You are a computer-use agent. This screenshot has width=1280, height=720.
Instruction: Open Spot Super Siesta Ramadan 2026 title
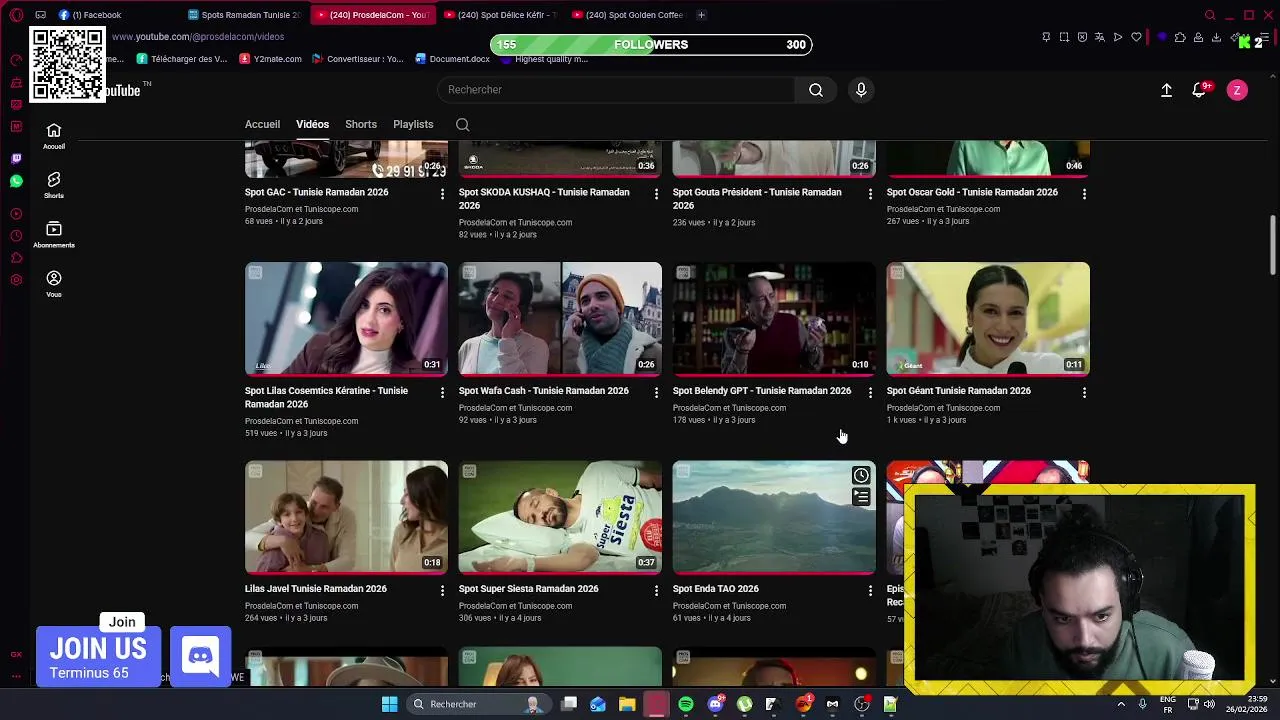(x=528, y=589)
